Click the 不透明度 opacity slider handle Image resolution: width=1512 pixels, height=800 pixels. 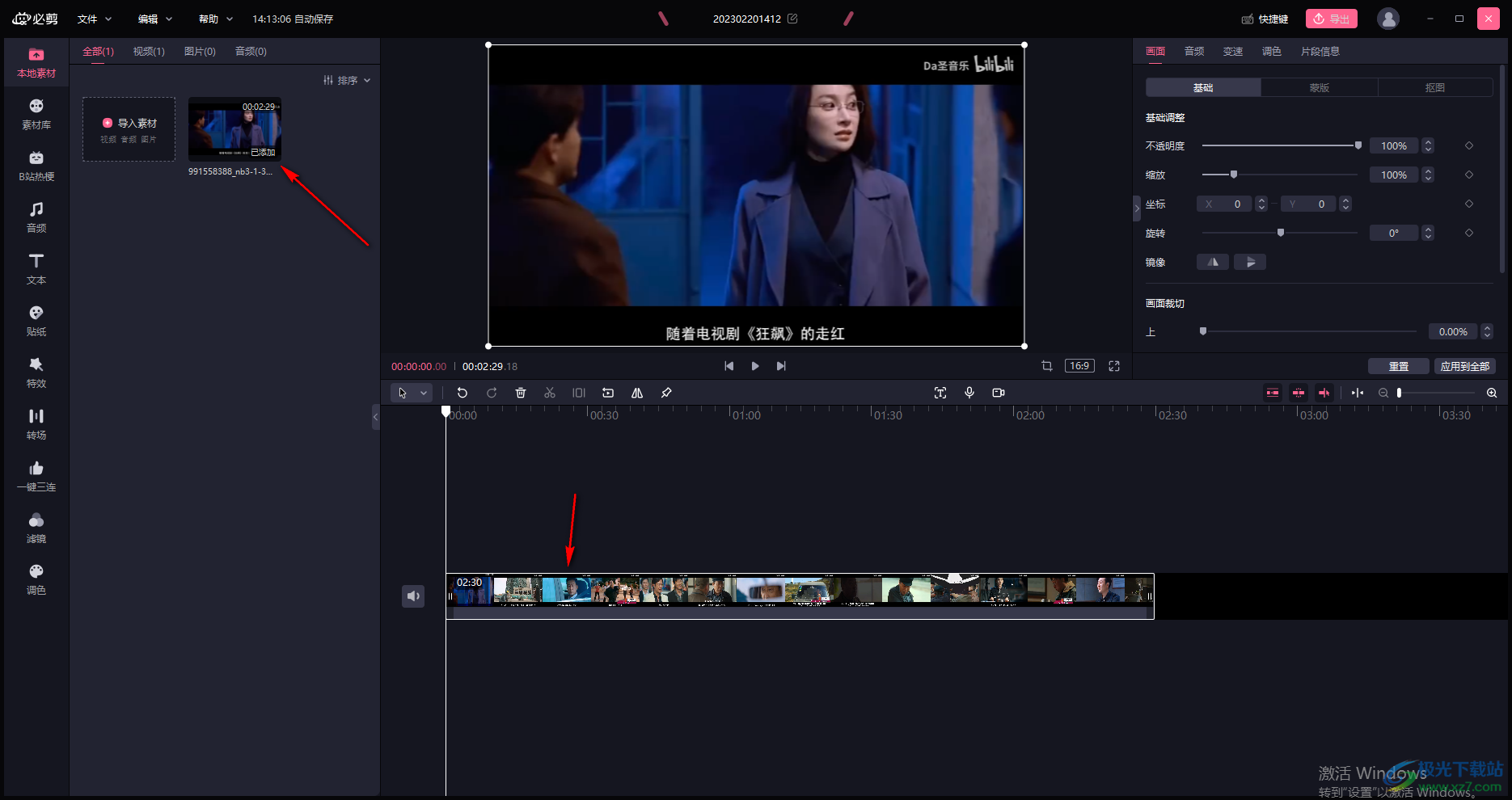pyautogui.click(x=1358, y=145)
